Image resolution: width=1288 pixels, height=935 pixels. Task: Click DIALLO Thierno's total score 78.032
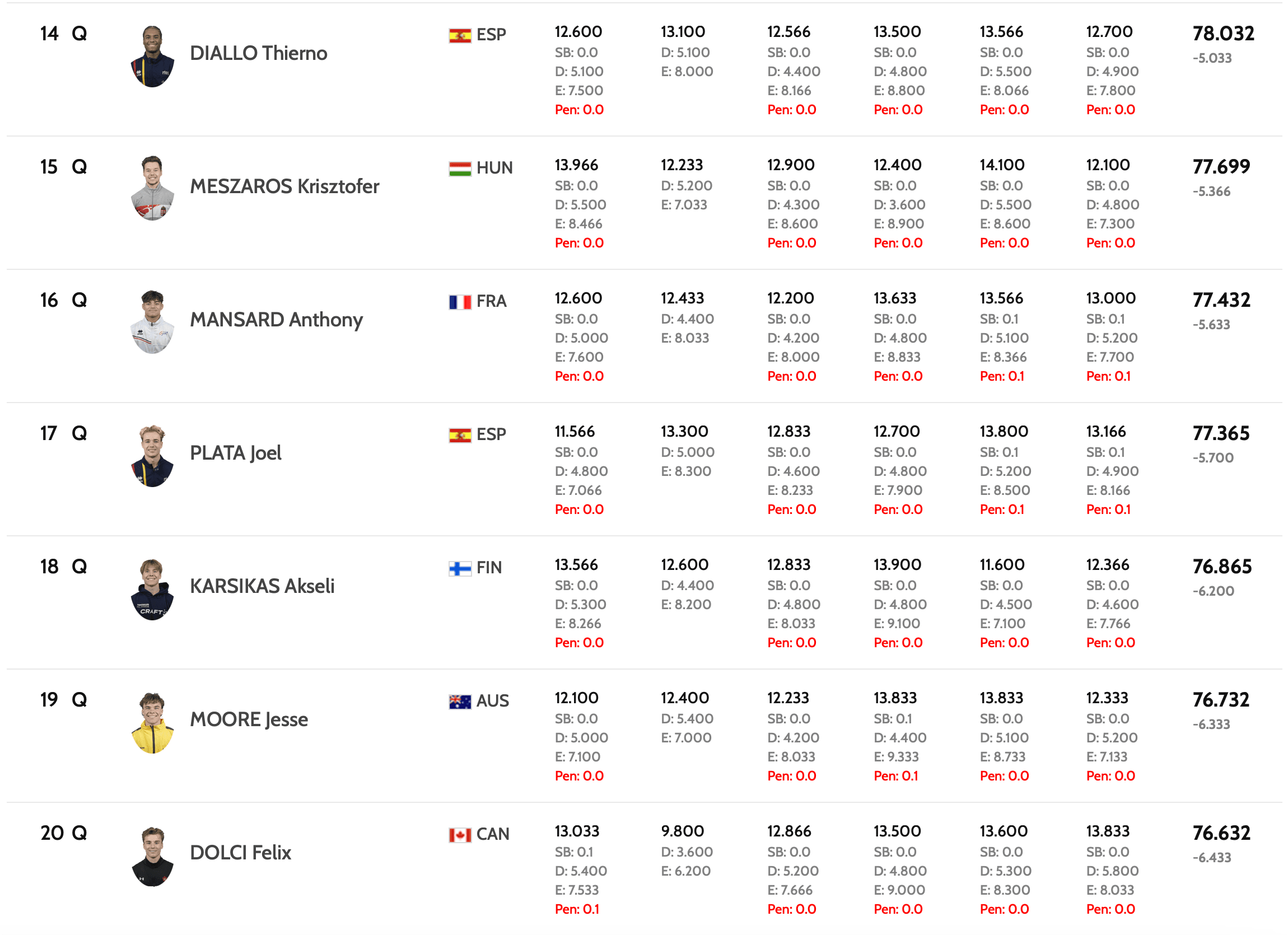tap(1222, 34)
